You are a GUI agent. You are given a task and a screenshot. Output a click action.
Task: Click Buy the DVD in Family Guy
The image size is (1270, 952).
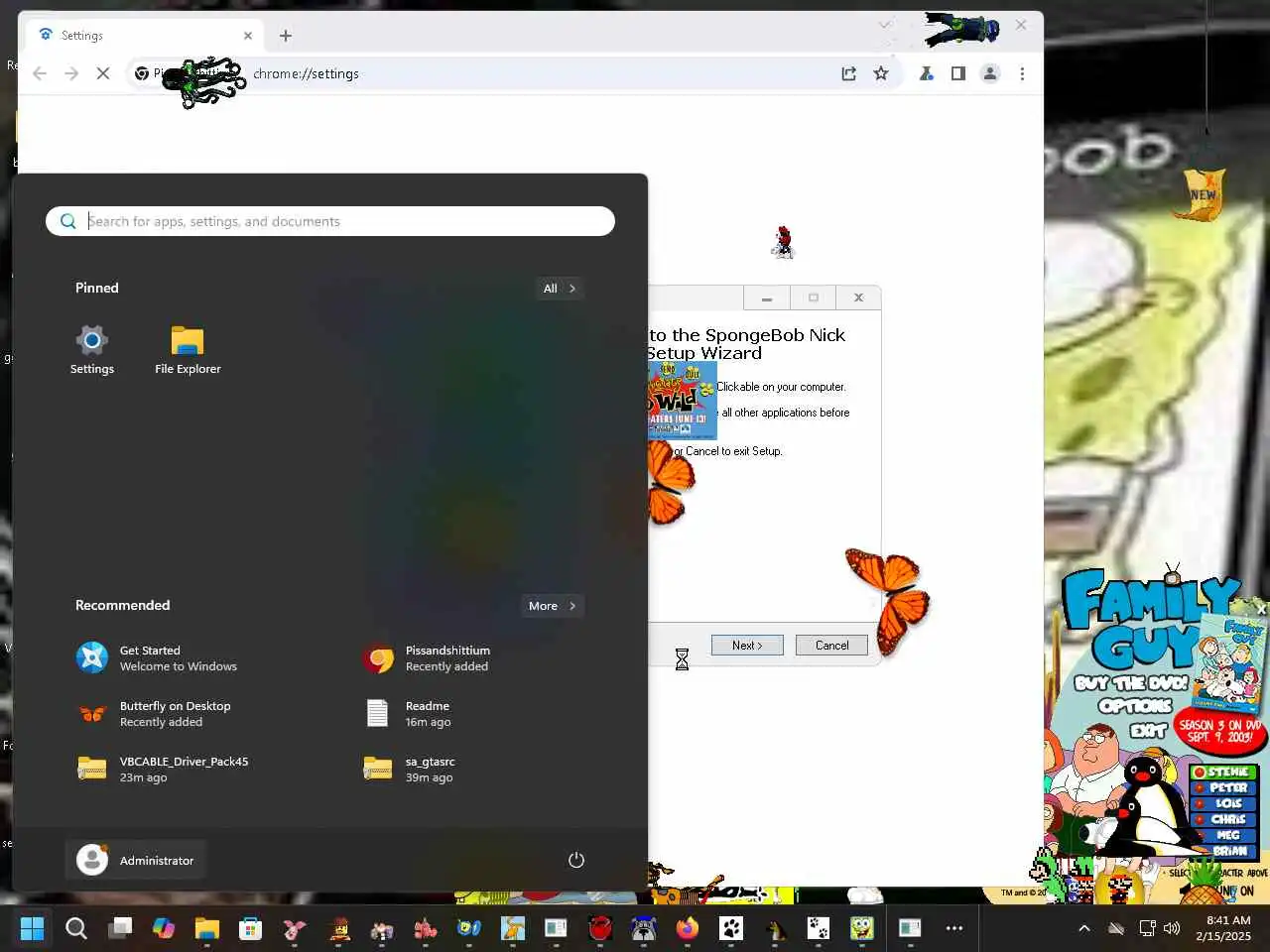(1130, 683)
